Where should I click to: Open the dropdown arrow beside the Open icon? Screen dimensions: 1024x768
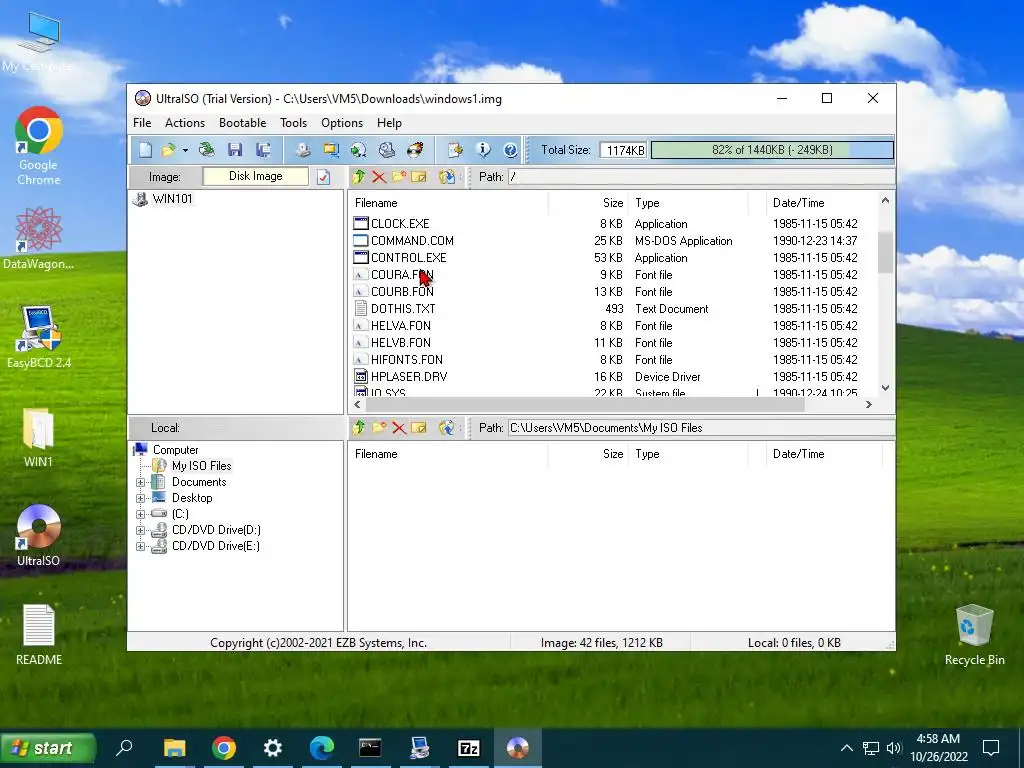(185, 151)
